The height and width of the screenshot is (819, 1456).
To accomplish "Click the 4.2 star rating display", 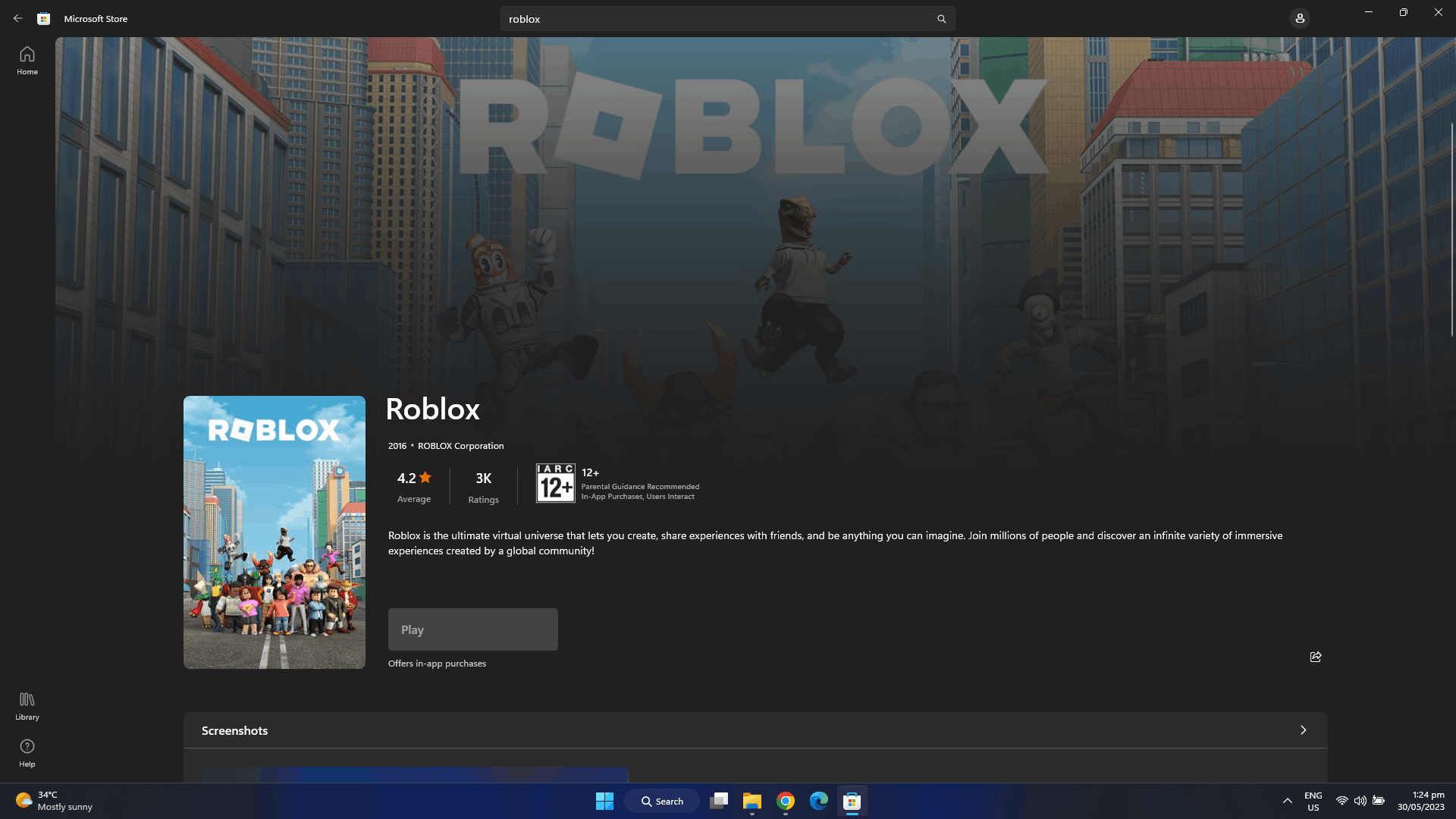I will [414, 485].
